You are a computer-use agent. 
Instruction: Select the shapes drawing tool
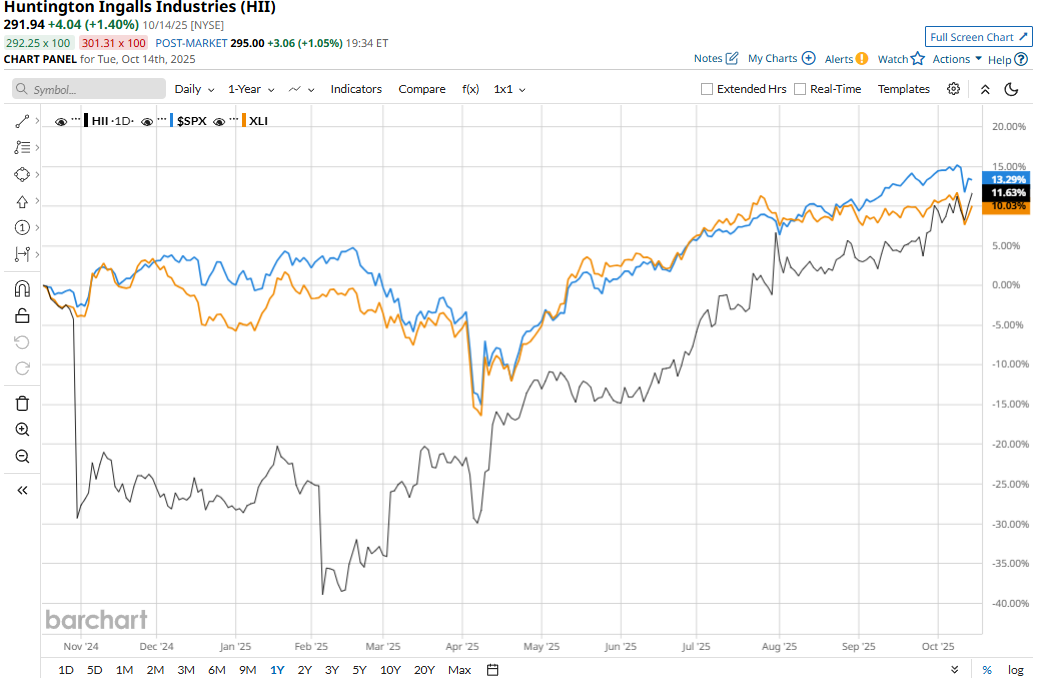tap(22, 175)
